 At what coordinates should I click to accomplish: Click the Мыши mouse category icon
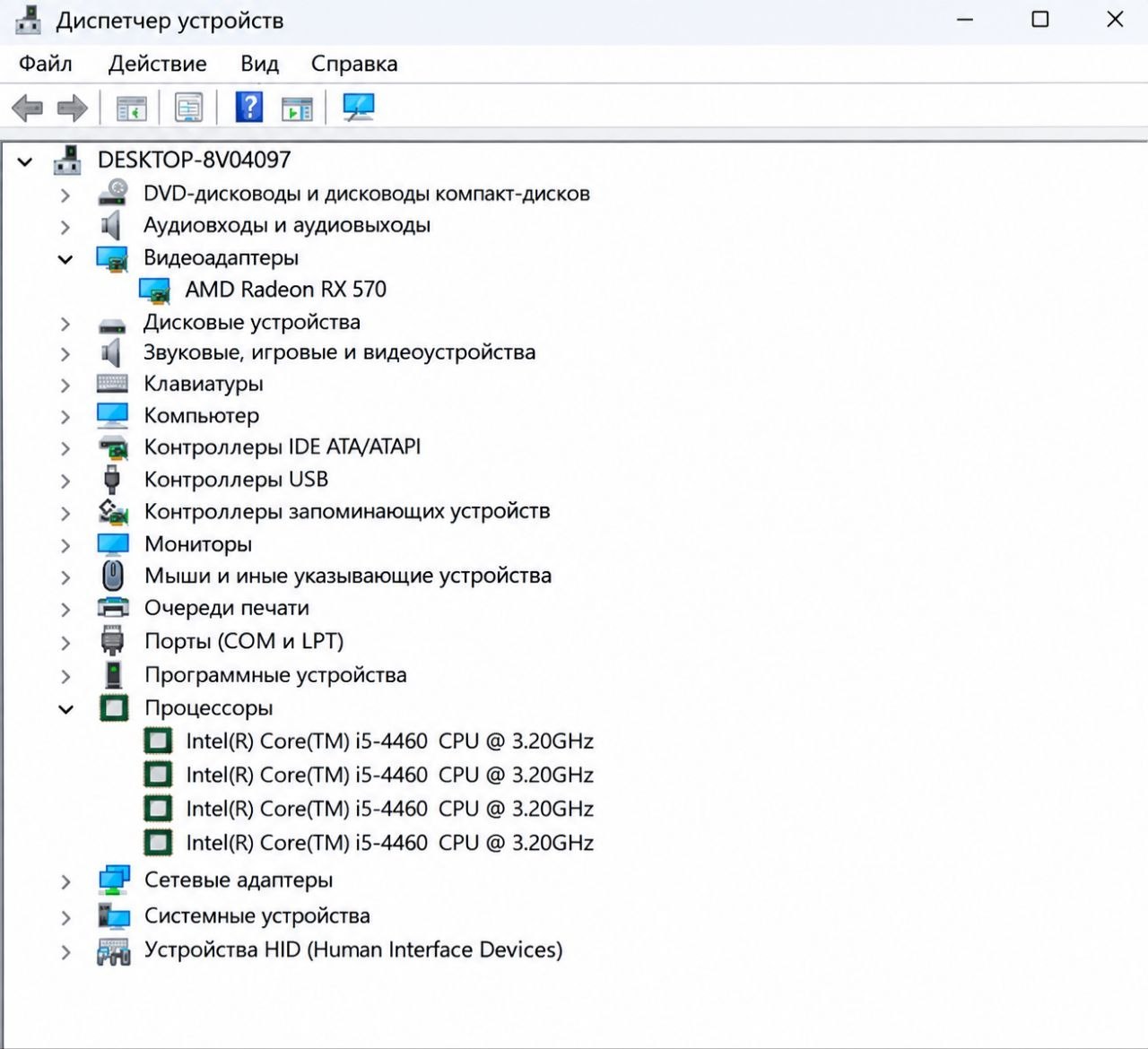tap(112, 576)
